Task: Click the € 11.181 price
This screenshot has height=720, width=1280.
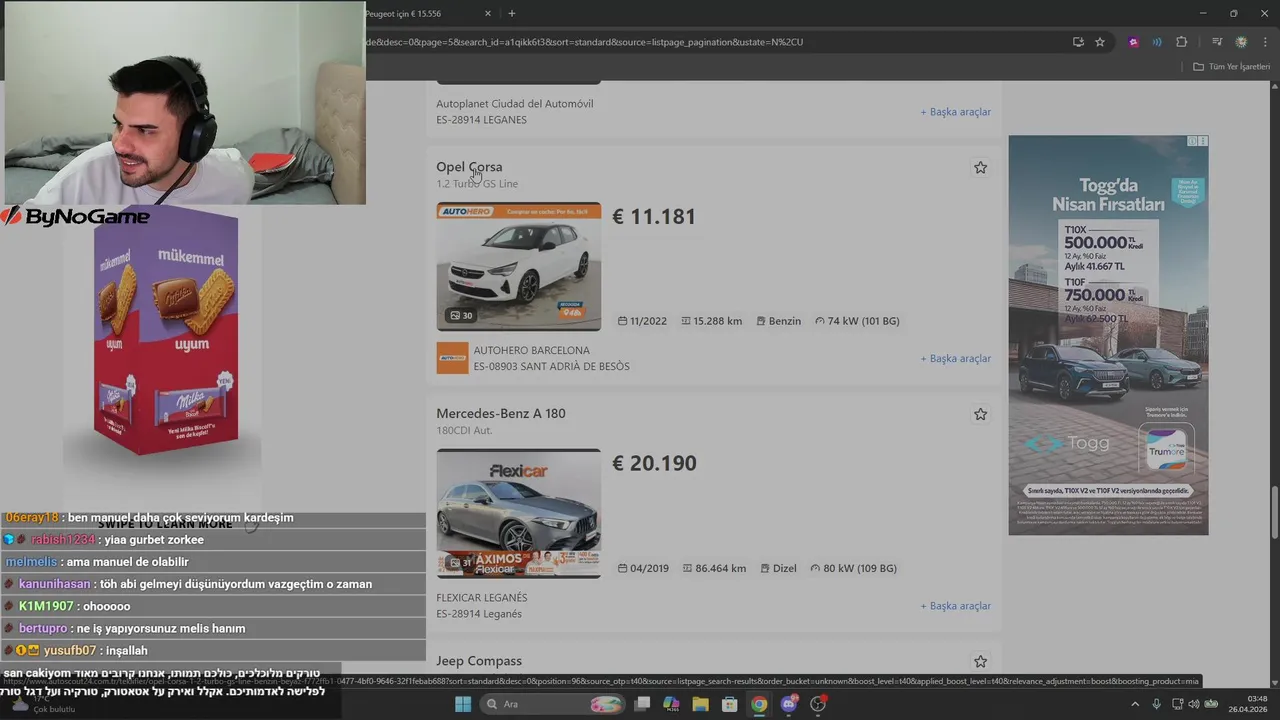Action: point(654,217)
